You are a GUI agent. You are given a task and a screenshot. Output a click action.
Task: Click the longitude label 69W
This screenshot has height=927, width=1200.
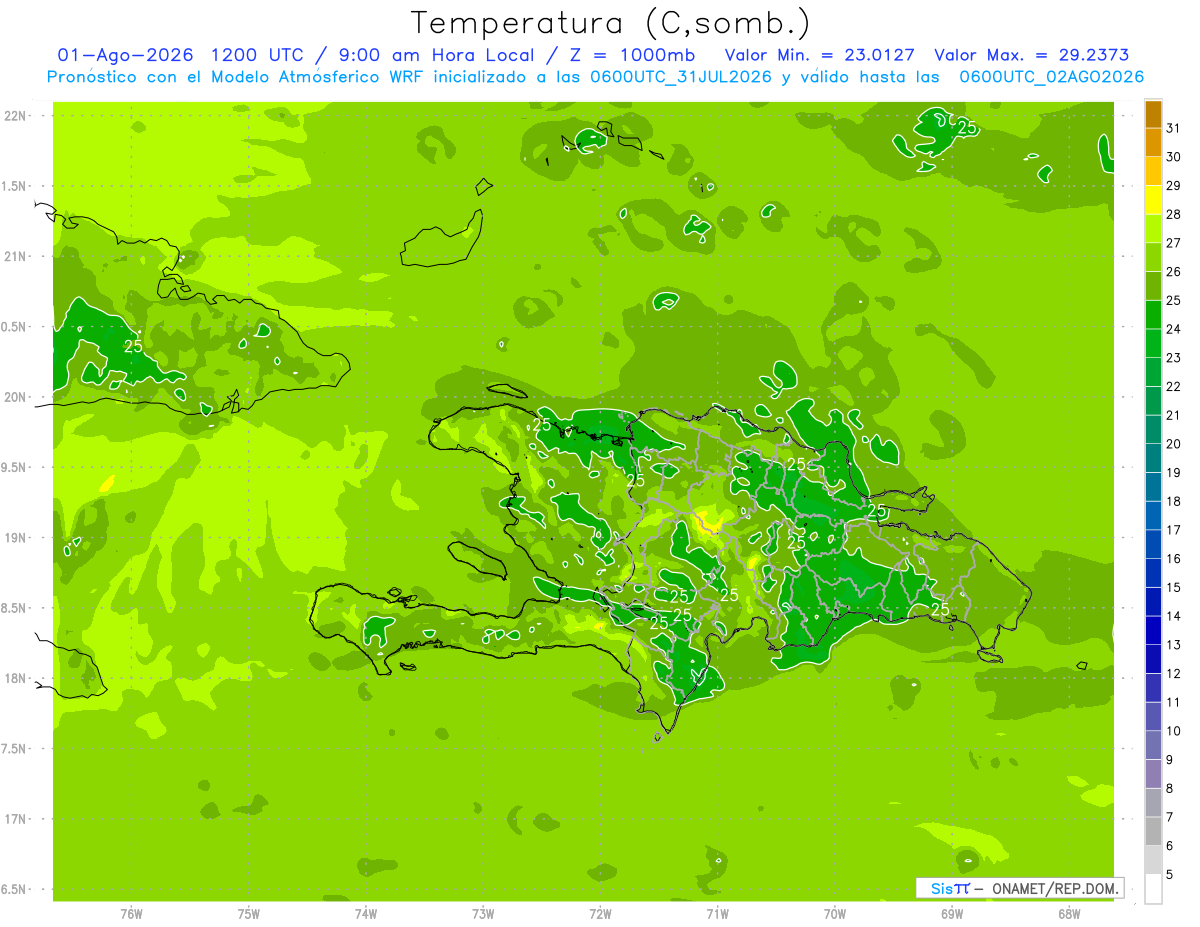tap(952, 913)
